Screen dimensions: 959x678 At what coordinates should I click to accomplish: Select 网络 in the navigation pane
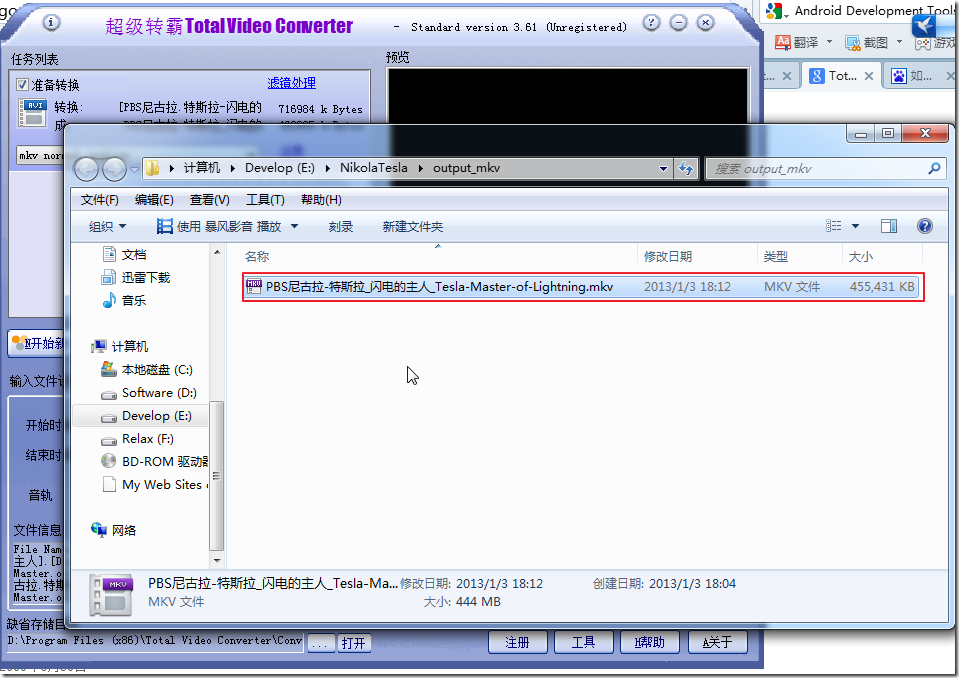click(x=114, y=530)
